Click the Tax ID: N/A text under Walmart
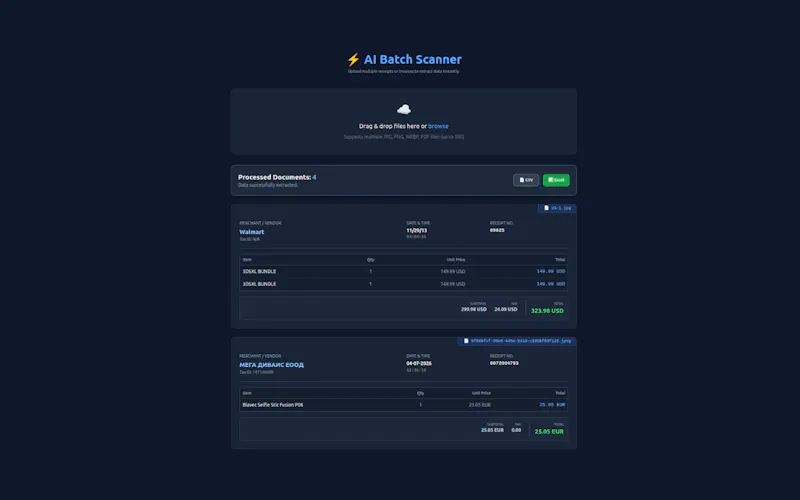Screen dimensions: 800x500 (249, 239)
